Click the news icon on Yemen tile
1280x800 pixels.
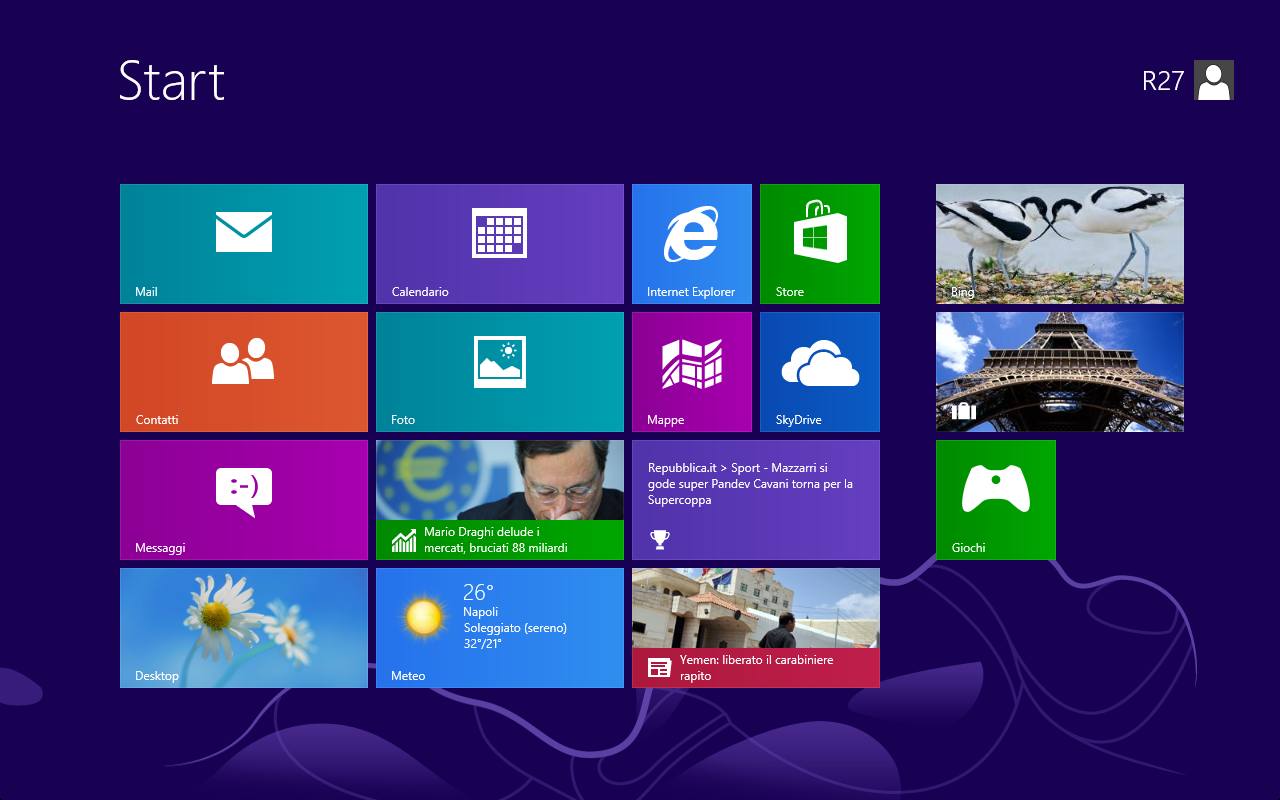coord(659,668)
